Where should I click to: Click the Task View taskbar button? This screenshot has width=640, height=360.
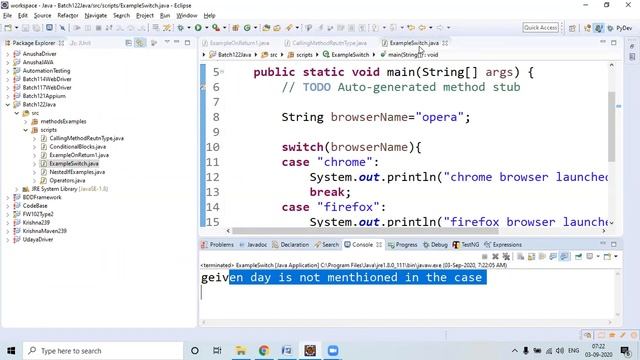pos(217,350)
